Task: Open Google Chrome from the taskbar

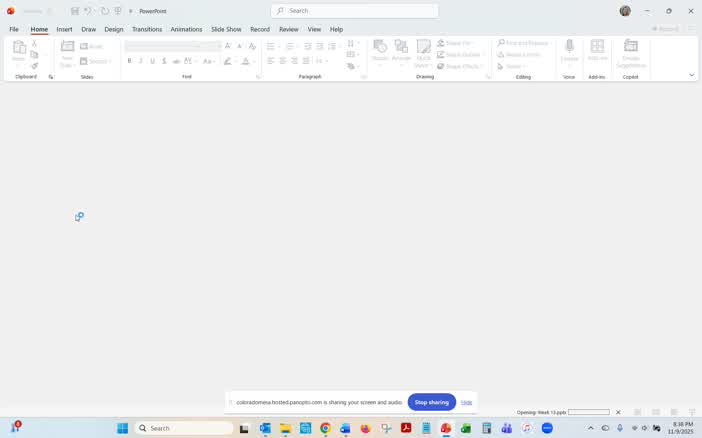Action: [325, 428]
